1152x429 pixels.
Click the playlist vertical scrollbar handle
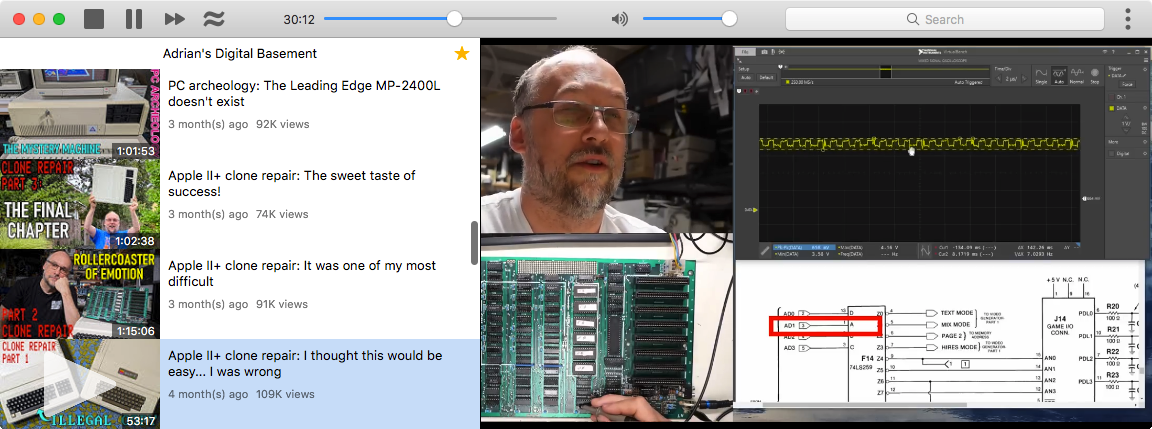(x=475, y=242)
